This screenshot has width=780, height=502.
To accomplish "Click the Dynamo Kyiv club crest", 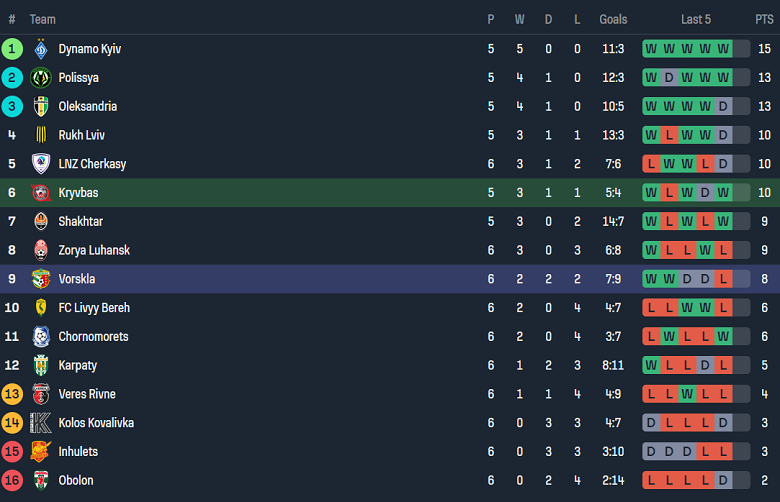I will pos(41,49).
